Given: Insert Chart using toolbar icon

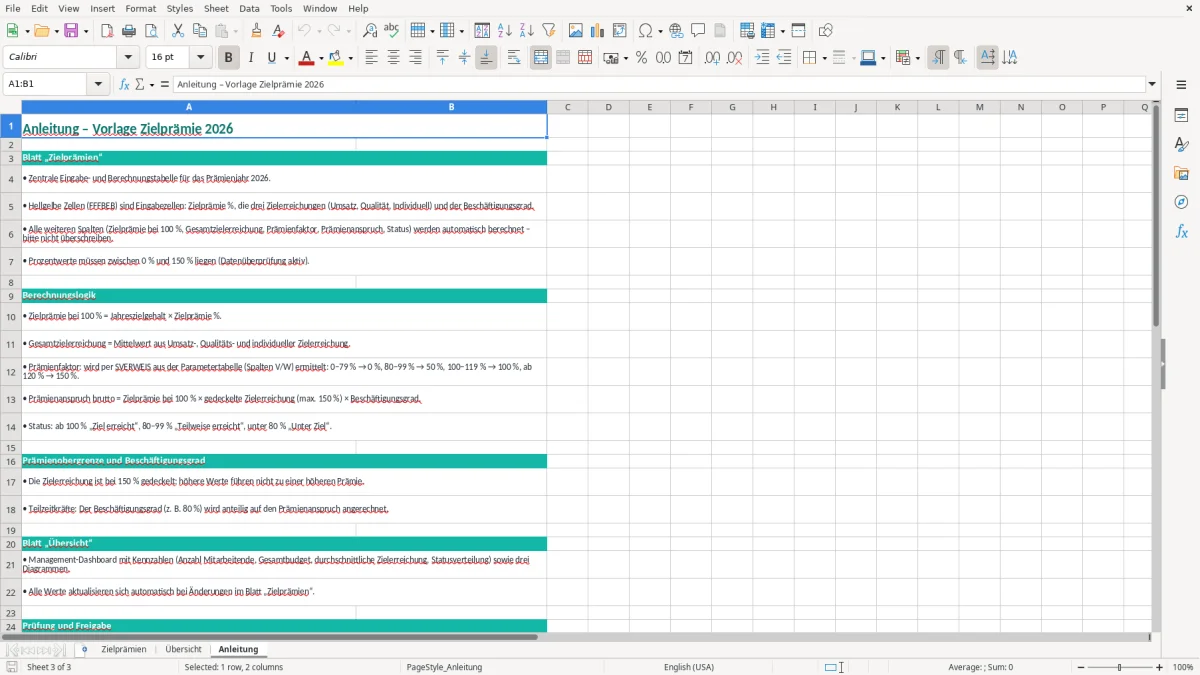Looking at the screenshot, I should coord(598,31).
